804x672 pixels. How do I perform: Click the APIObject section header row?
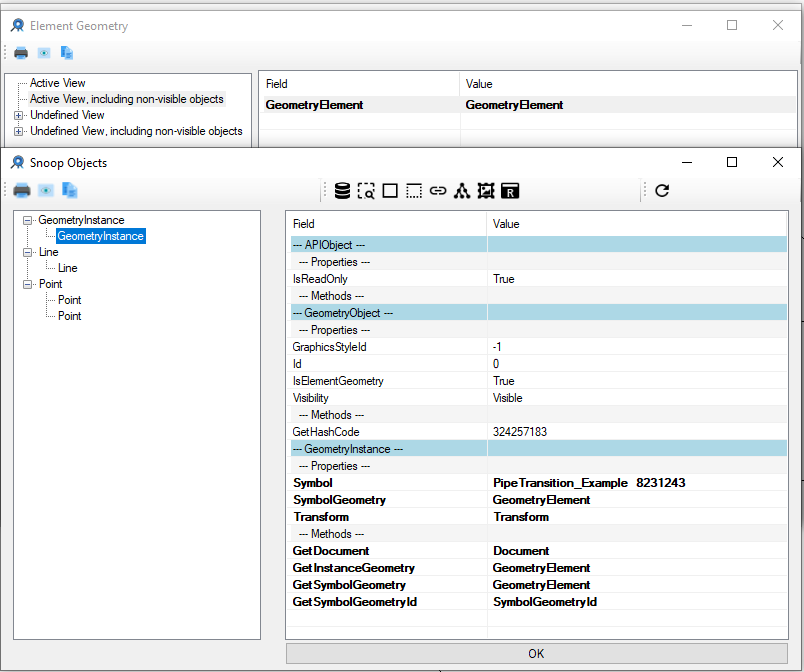coord(539,245)
